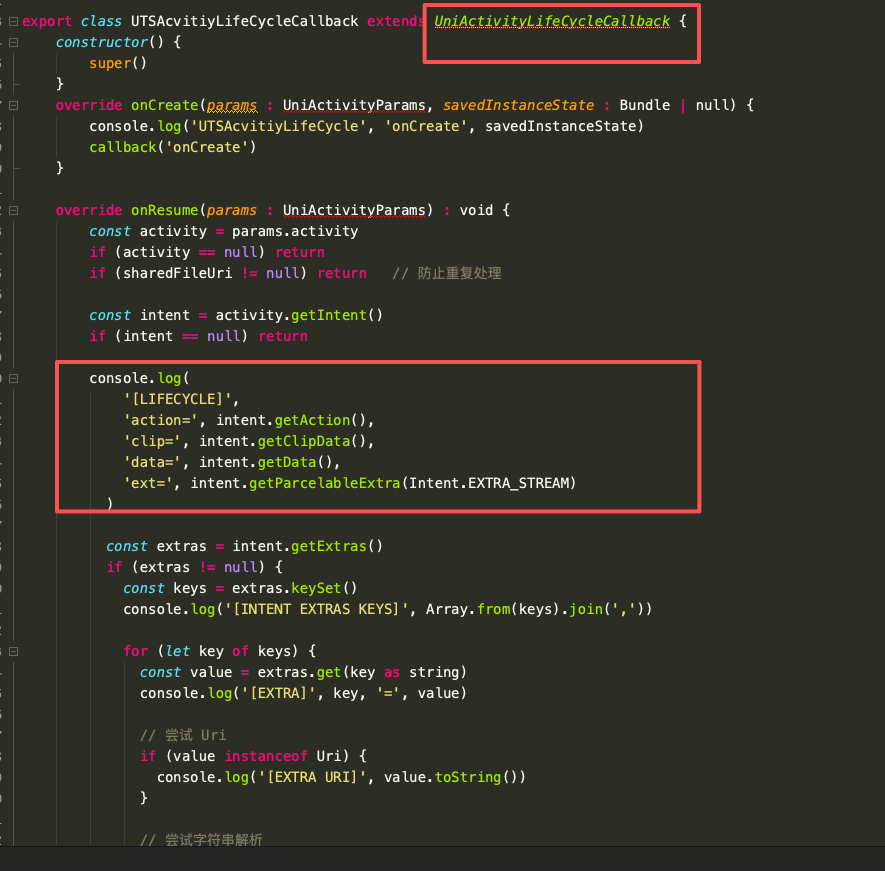Fold the onResume method in gutter
Viewport: 885px width, 871px height.
pyautogui.click(x=13, y=210)
